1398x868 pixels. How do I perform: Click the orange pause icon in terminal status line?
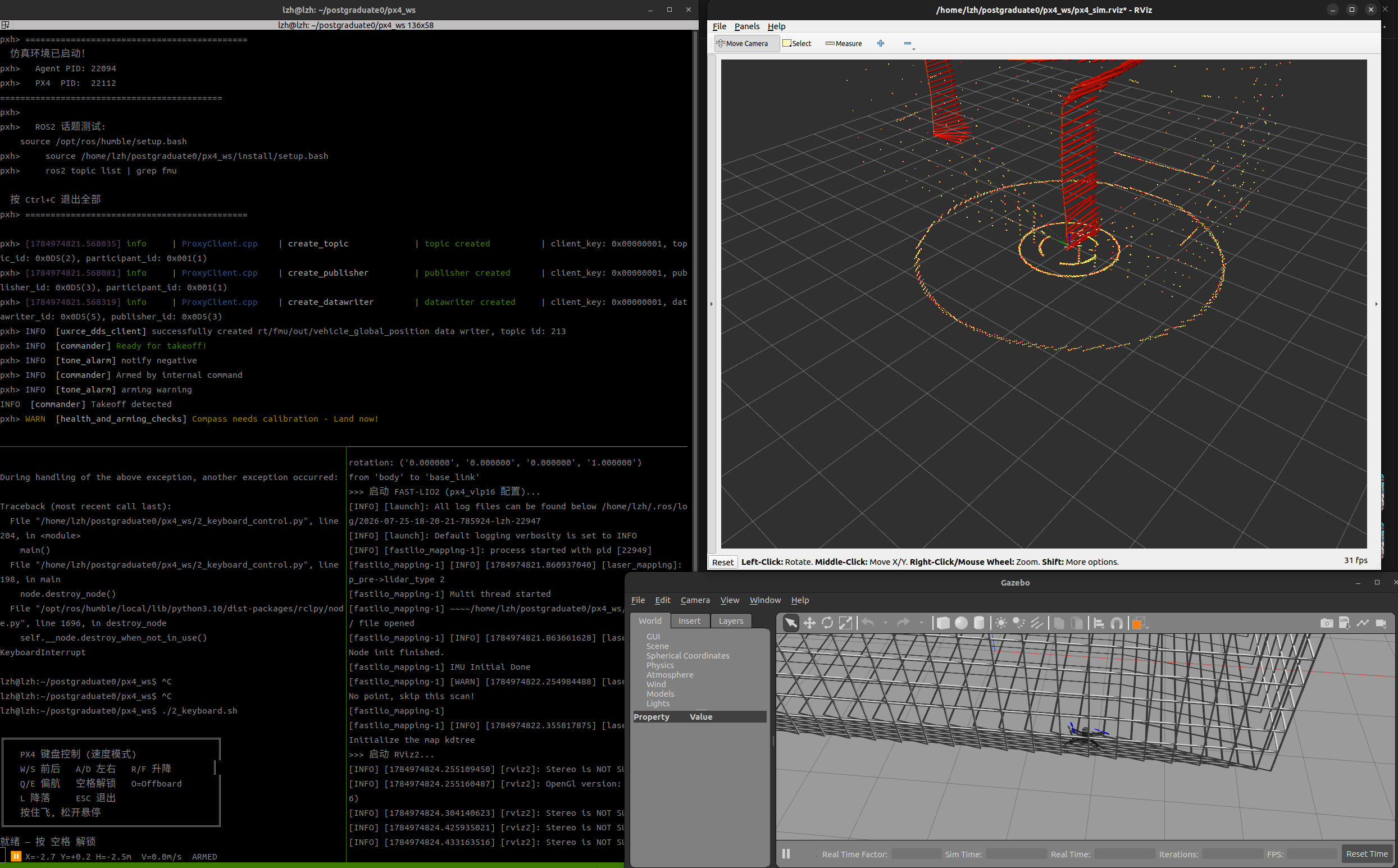16,857
